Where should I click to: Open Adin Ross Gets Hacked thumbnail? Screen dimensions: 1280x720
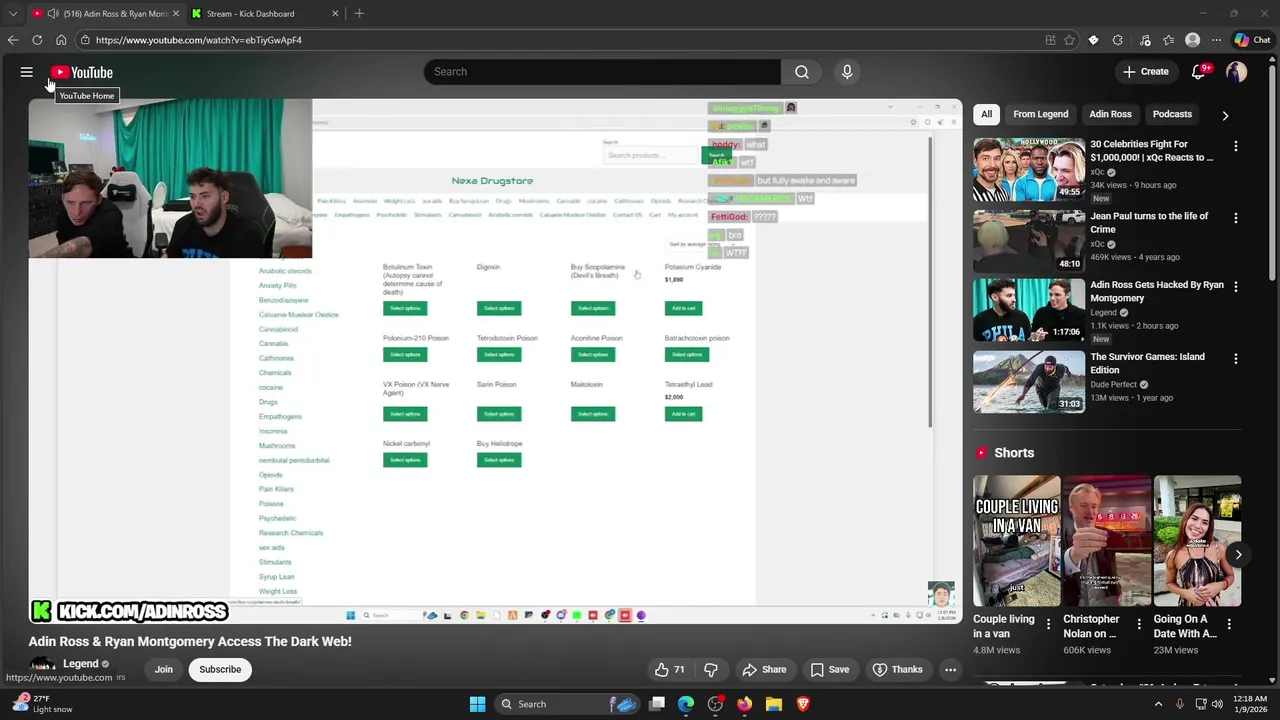pyautogui.click(x=1028, y=310)
